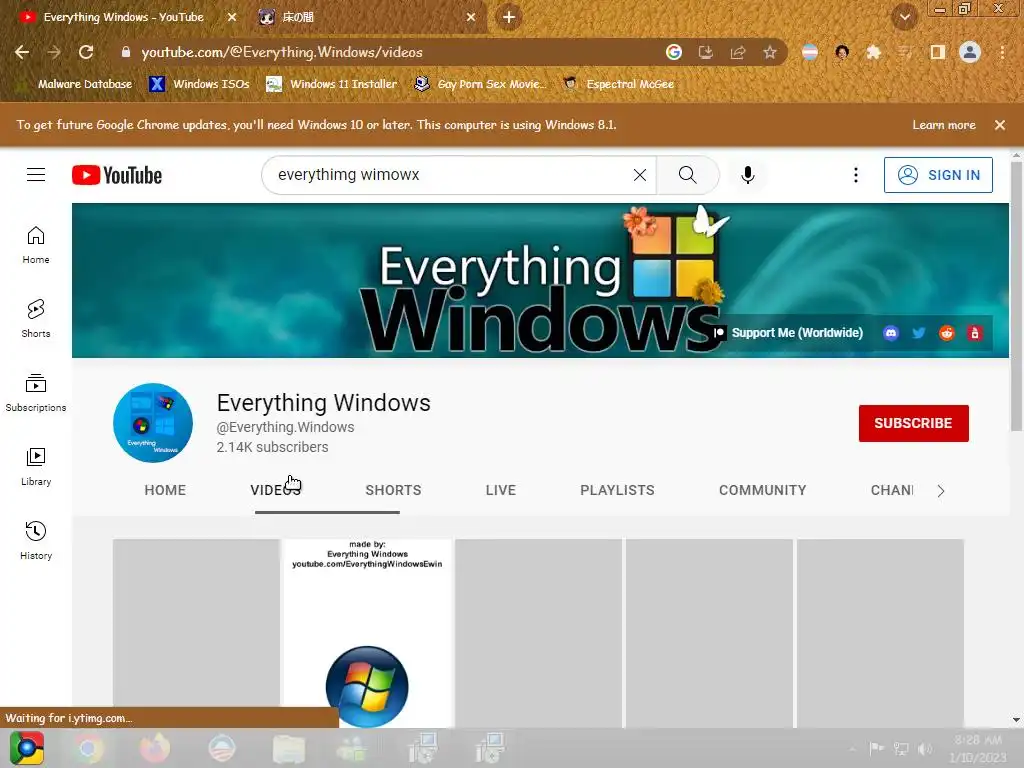1024x768 pixels.
Task: Open Firefox from the taskbar
Action: 155,748
